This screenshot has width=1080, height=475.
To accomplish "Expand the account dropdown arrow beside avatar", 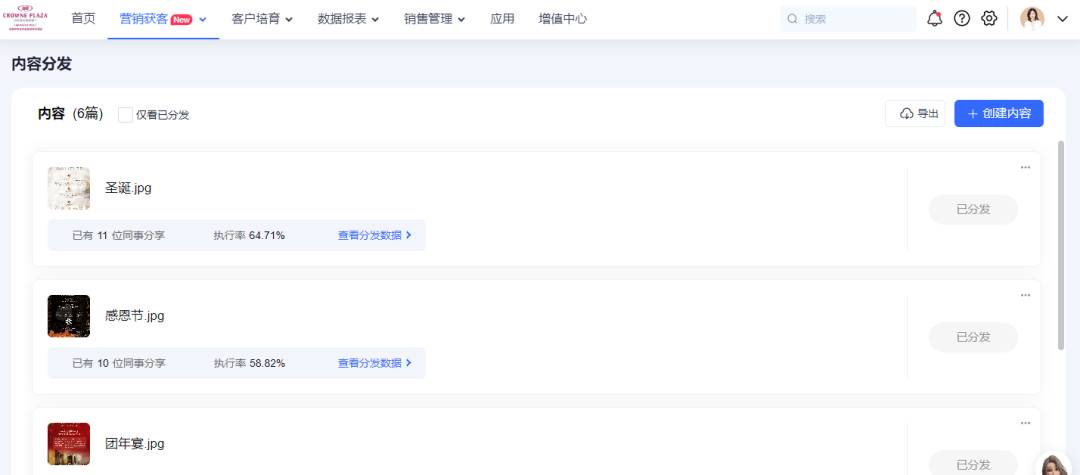I will click(1063, 19).
